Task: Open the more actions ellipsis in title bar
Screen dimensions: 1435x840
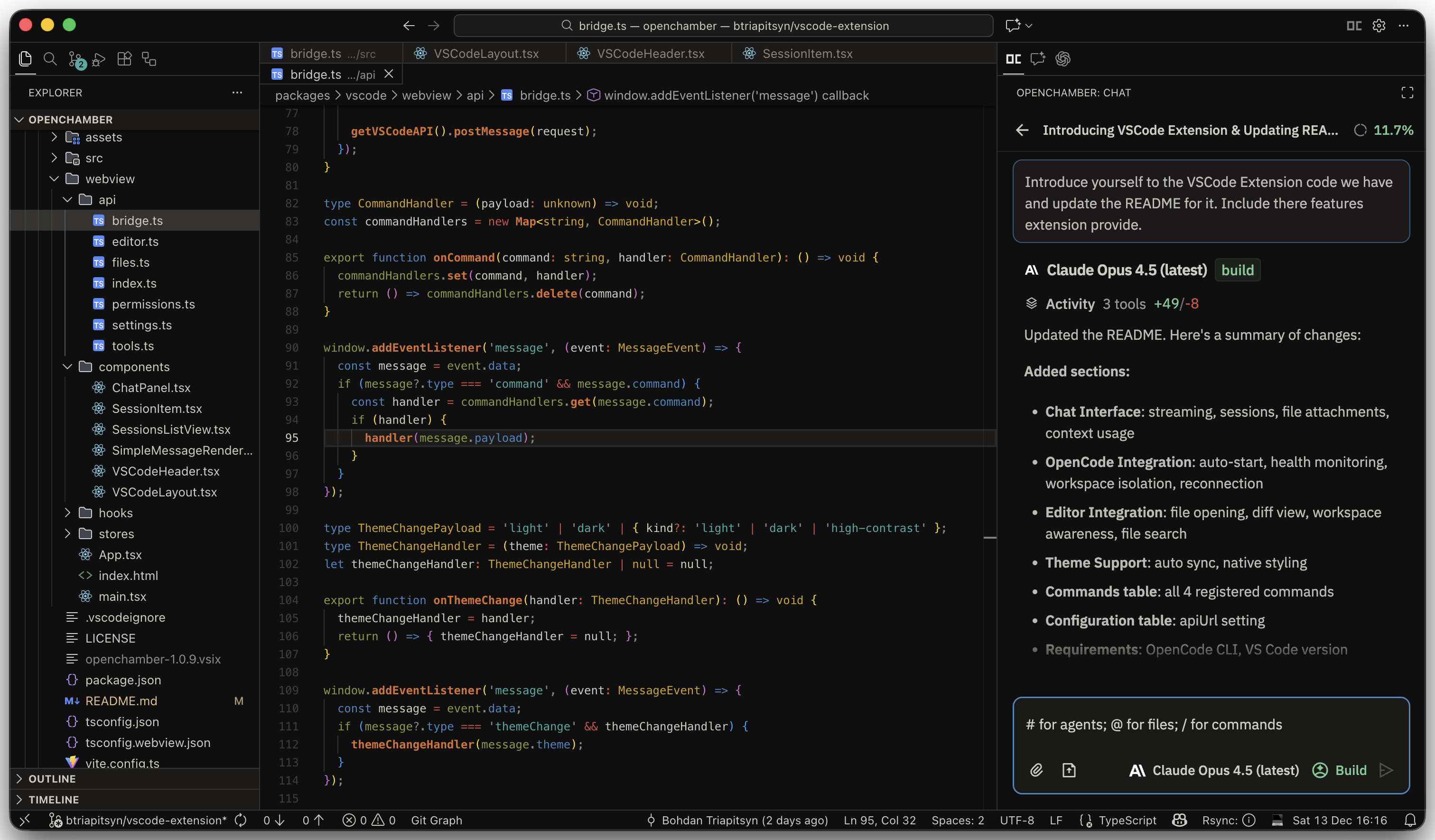Action: pos(1404,26)
